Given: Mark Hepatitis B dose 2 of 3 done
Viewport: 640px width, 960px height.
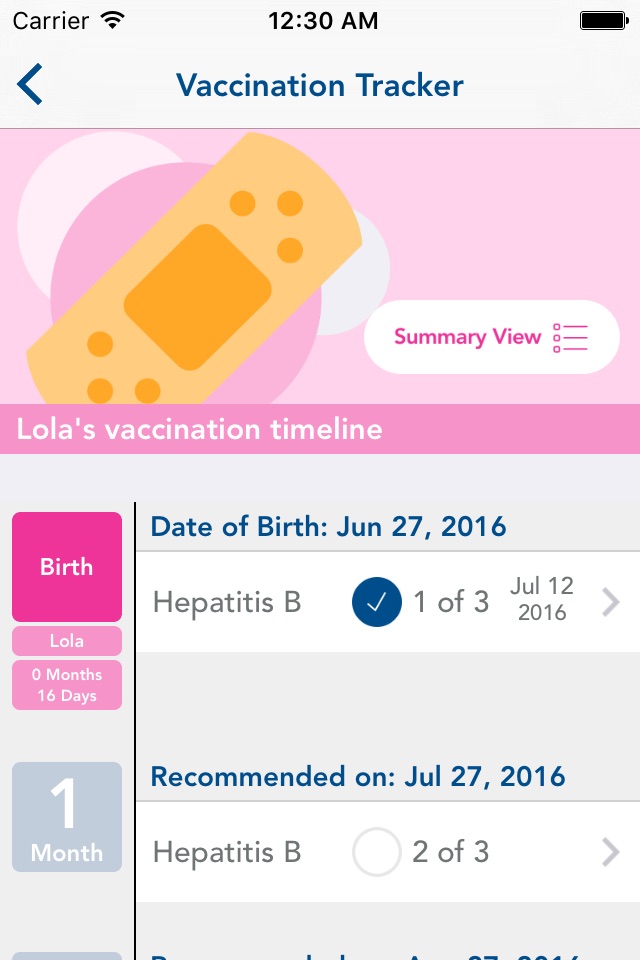Looking at the screenshot, I should (377, 852).
